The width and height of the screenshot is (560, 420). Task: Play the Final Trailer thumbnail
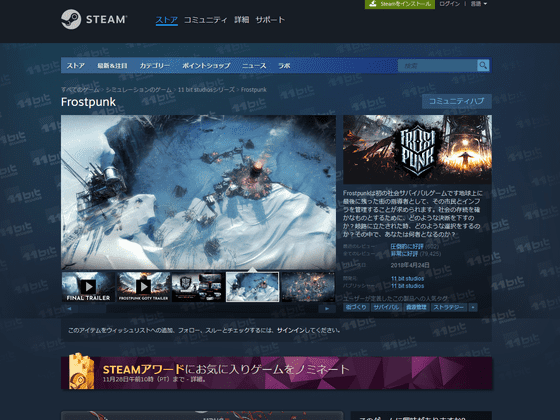(88, 287)
